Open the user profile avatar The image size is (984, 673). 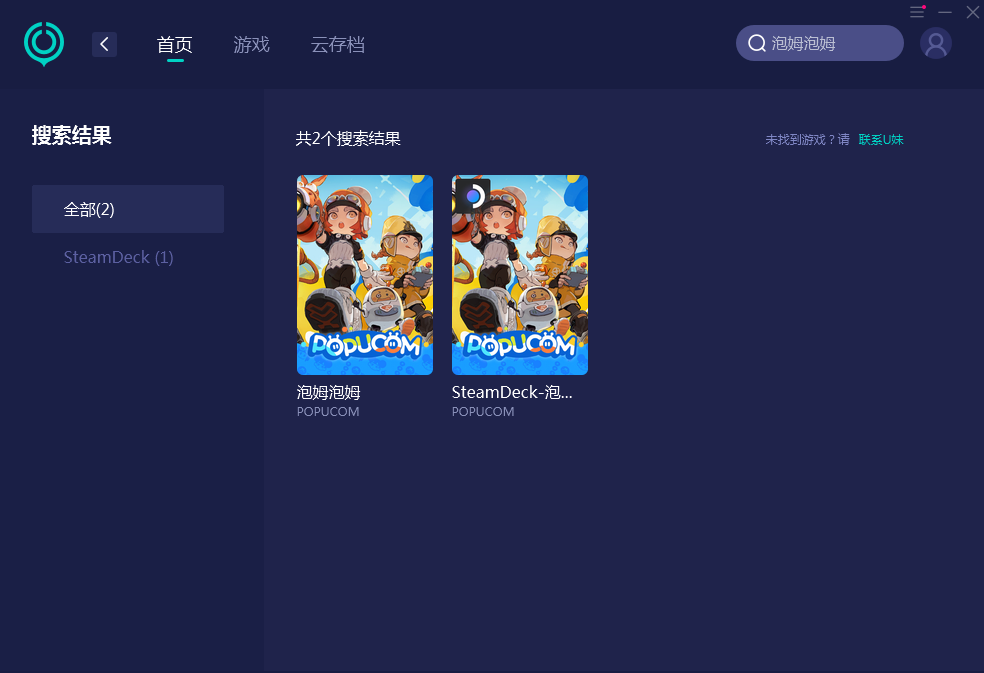point(936,43)
